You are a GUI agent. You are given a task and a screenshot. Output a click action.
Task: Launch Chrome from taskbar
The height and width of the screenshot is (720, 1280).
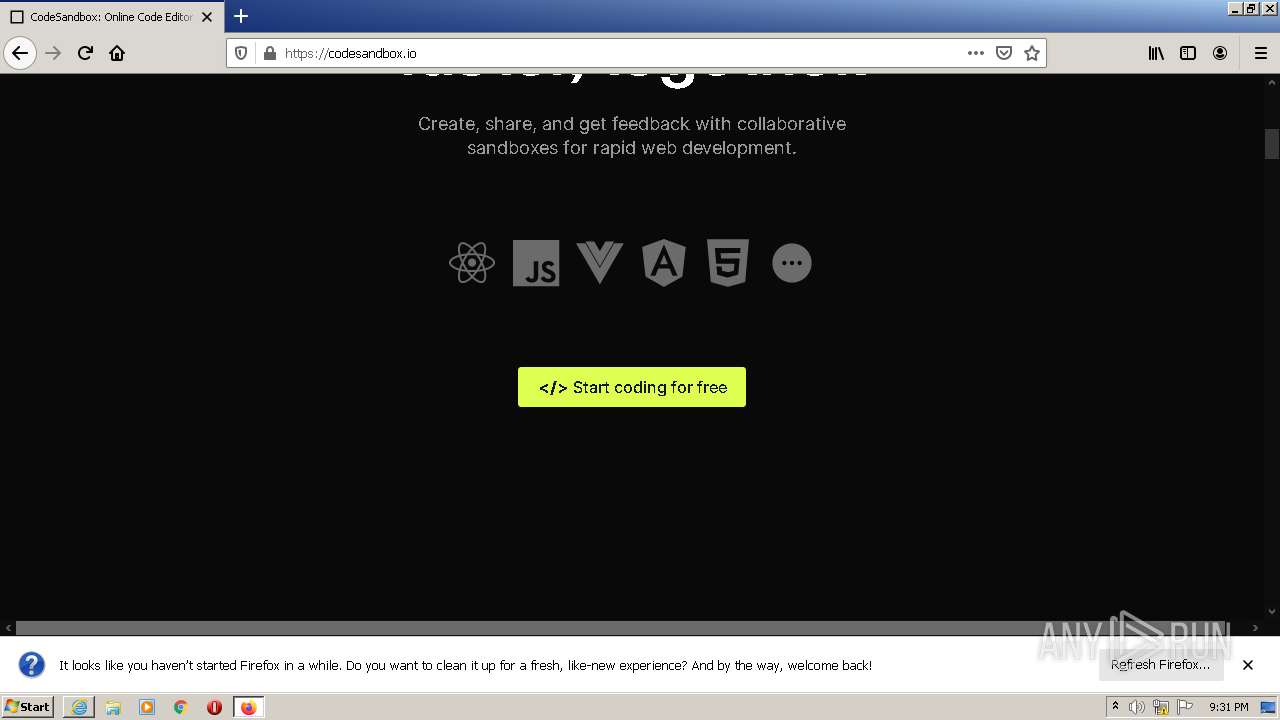[x=181, y=707]
